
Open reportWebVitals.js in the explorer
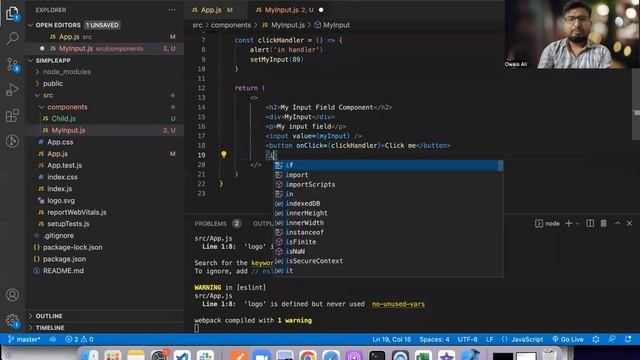pos(77,212)
